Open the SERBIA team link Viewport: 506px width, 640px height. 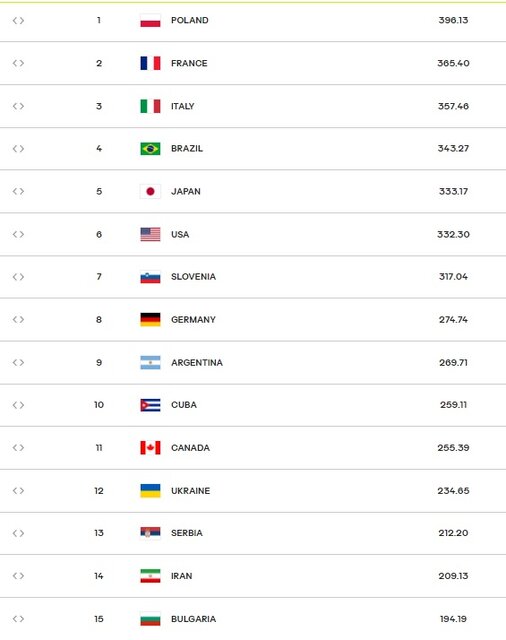point(186,533)
